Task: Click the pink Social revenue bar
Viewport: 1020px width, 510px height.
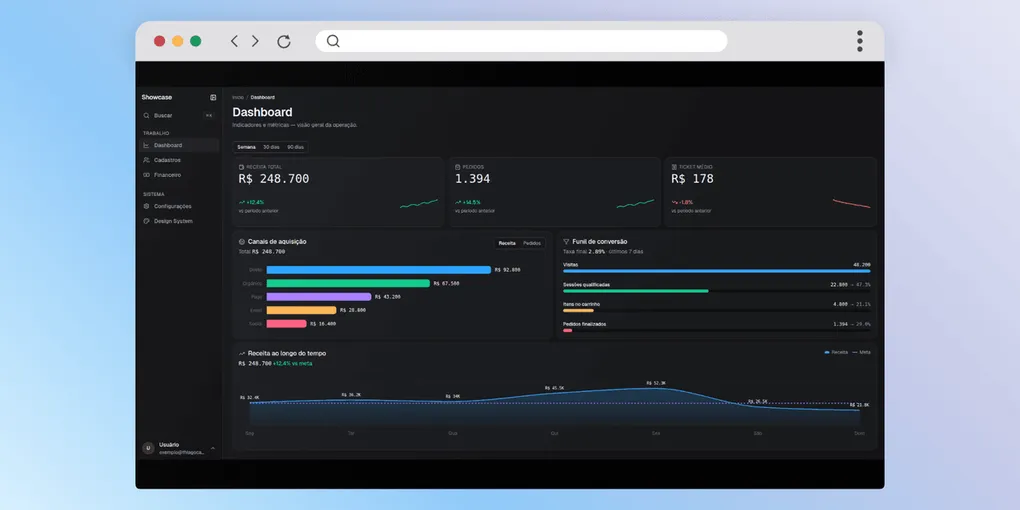Action: [x=286, y=323]
